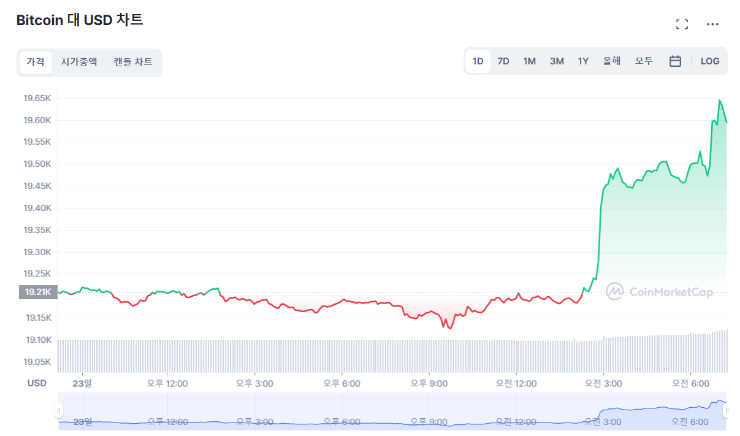Screen dimensions: 740x436
Task: Choose the 1Y time range
Action: click(x=583, y=61)
